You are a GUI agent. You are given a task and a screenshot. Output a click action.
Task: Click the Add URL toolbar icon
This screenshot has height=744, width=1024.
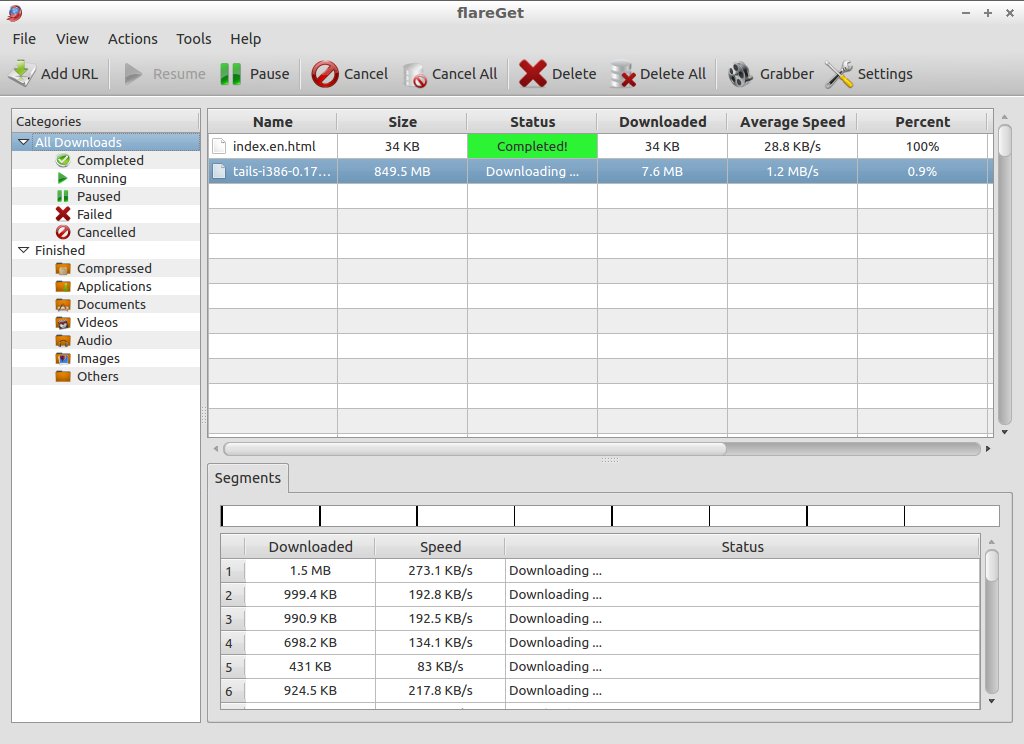(22, 73)
